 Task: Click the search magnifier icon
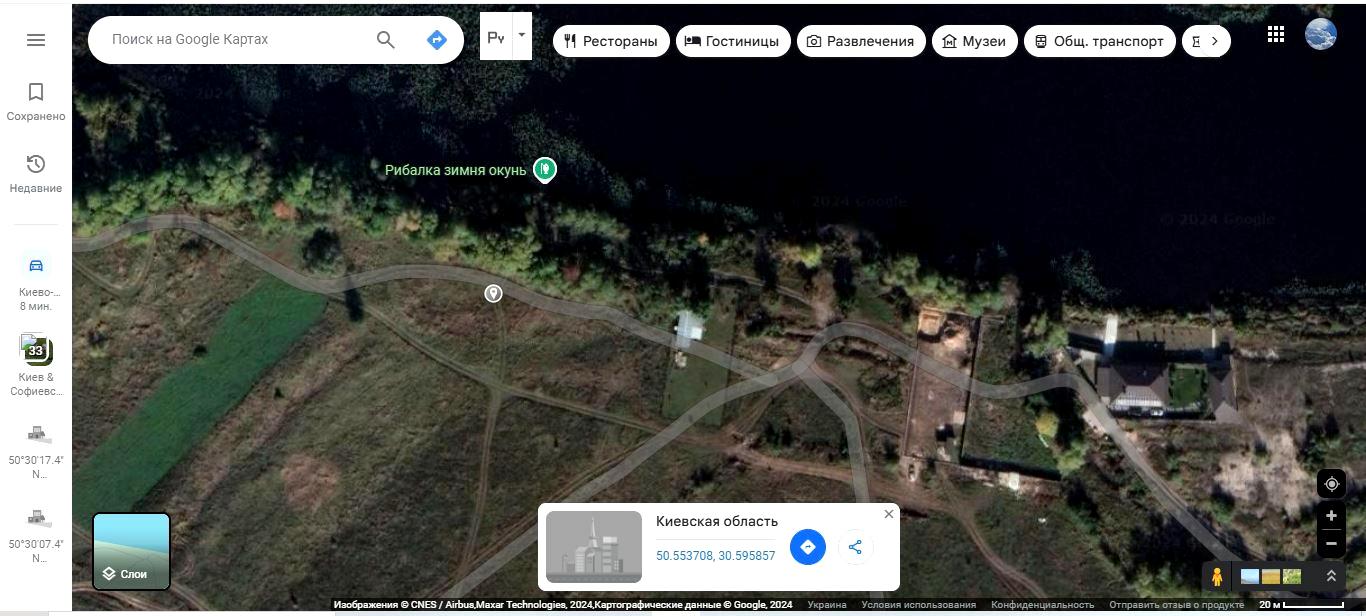(x=386, y=40)
